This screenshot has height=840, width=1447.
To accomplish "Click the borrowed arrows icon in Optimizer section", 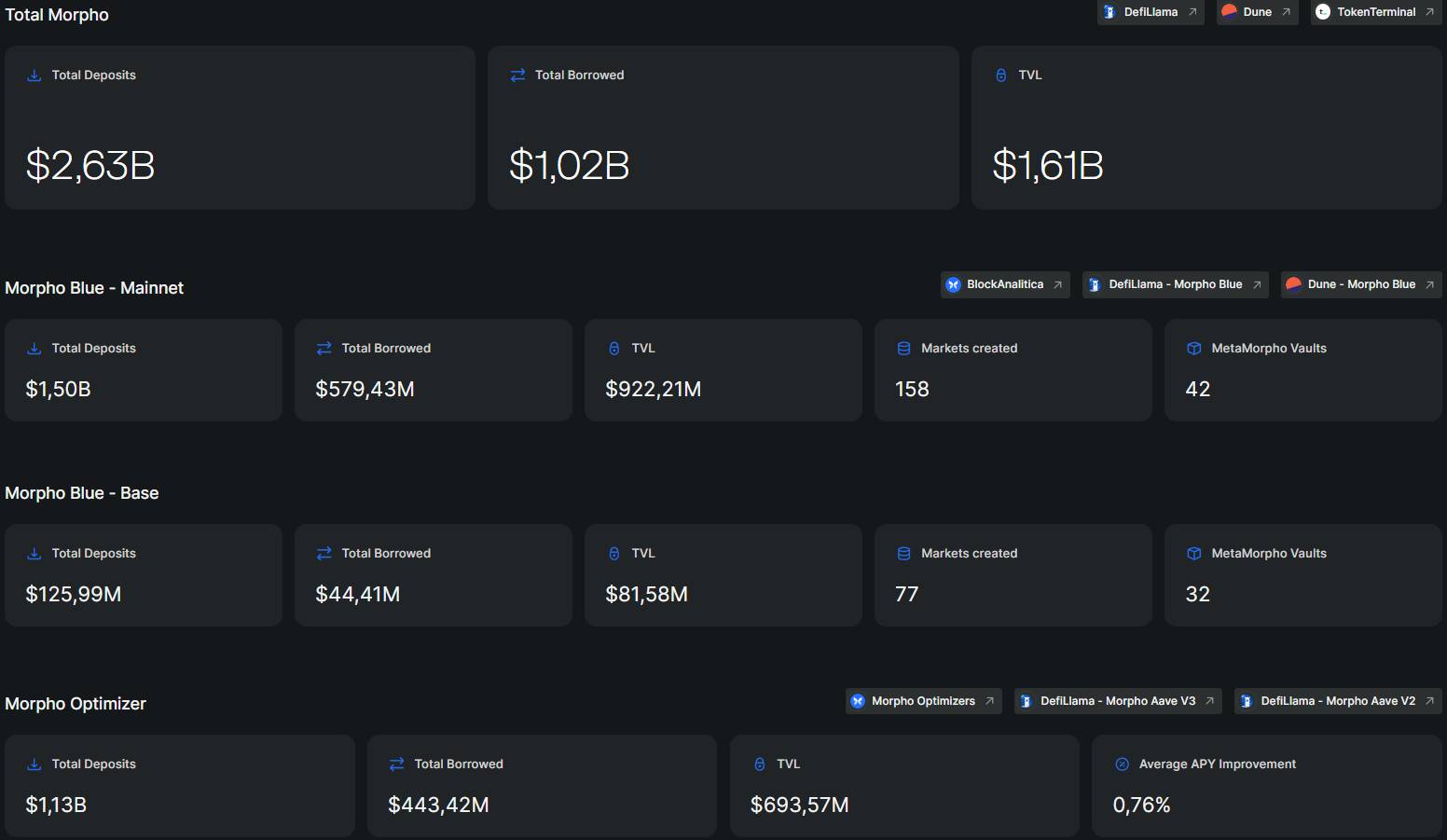I will pos(397,764).
